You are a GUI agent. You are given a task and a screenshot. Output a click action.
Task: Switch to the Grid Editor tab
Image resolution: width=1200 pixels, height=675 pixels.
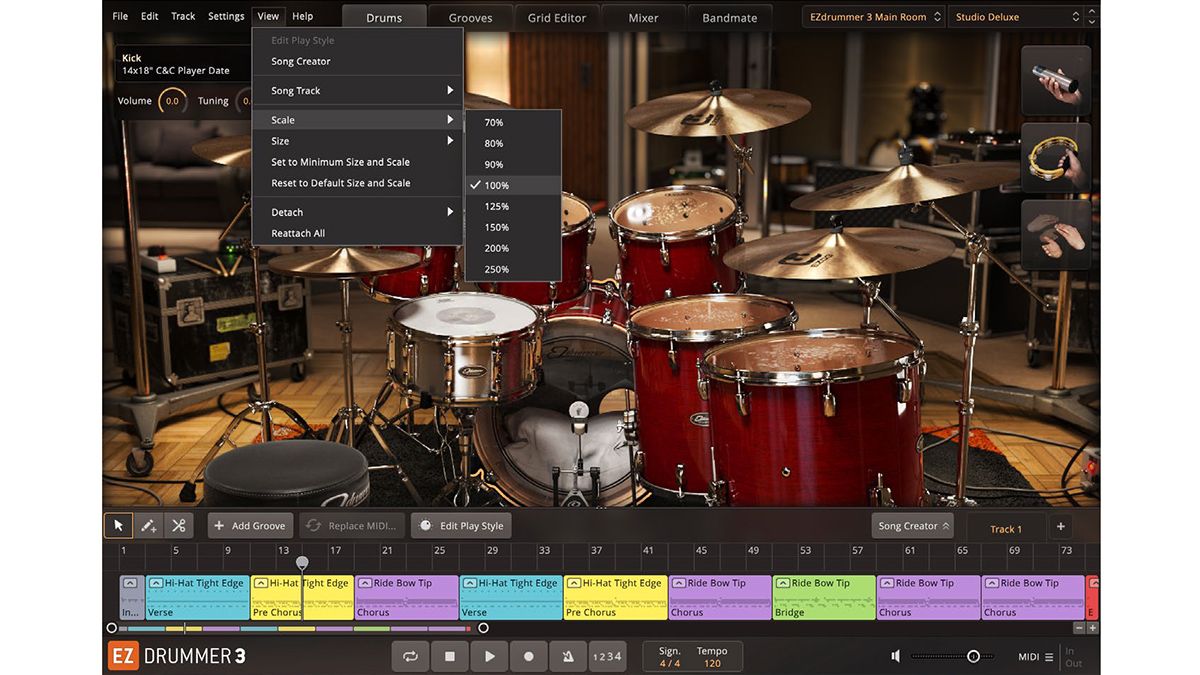pos(557,17)
